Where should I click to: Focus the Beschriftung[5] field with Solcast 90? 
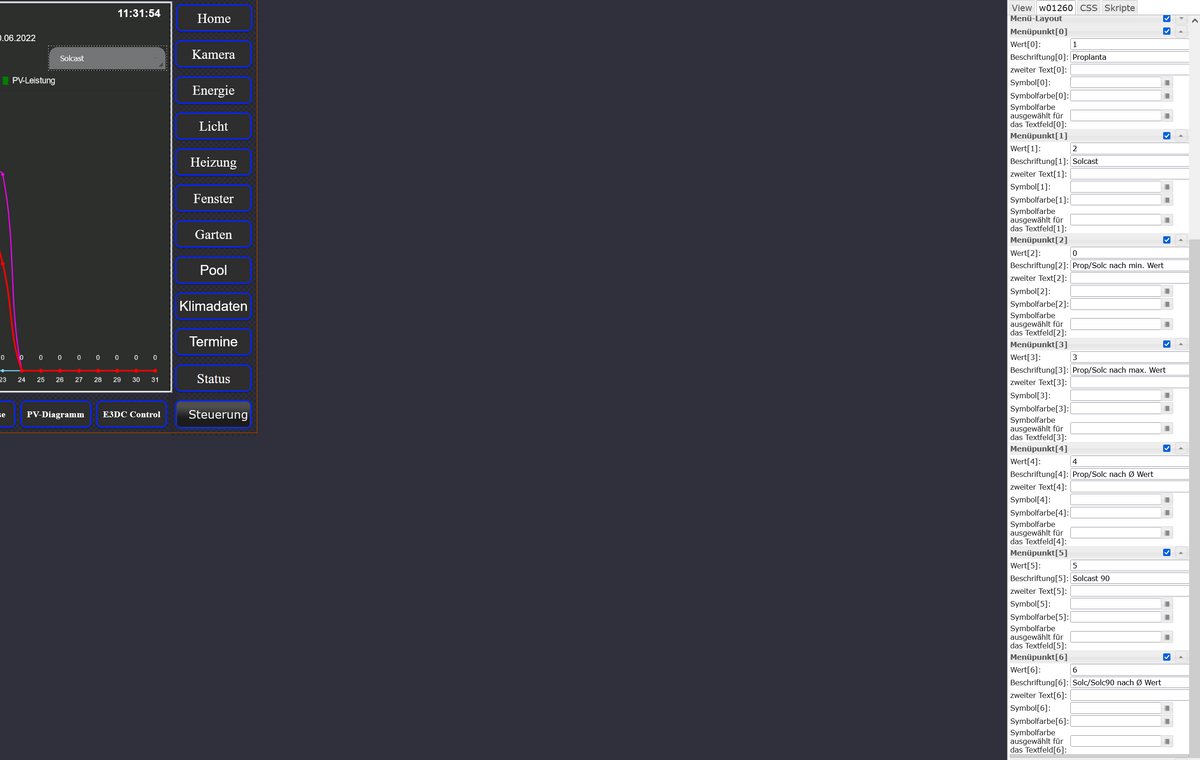[x=1130, y=578]
